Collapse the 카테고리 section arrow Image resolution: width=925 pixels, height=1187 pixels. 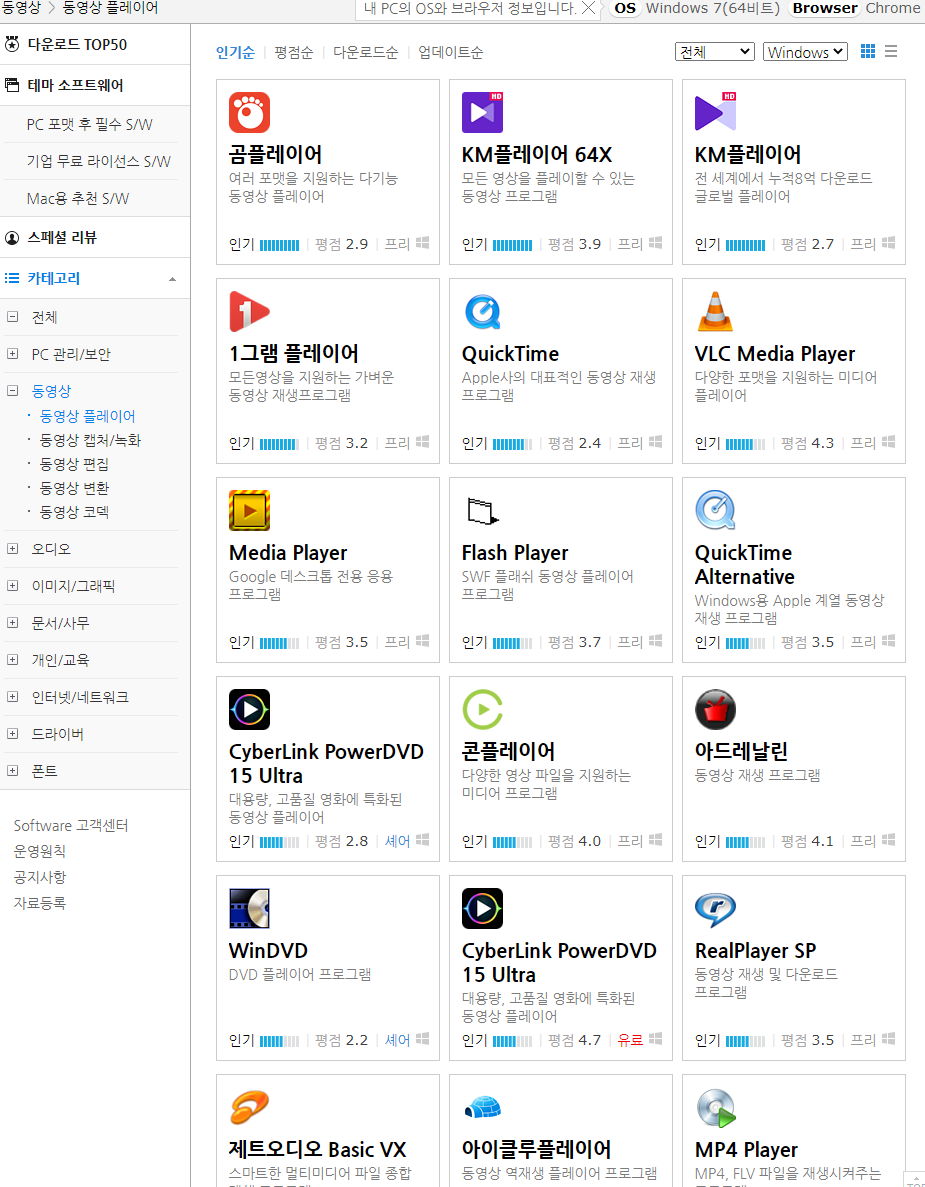[x=173, y=279]
